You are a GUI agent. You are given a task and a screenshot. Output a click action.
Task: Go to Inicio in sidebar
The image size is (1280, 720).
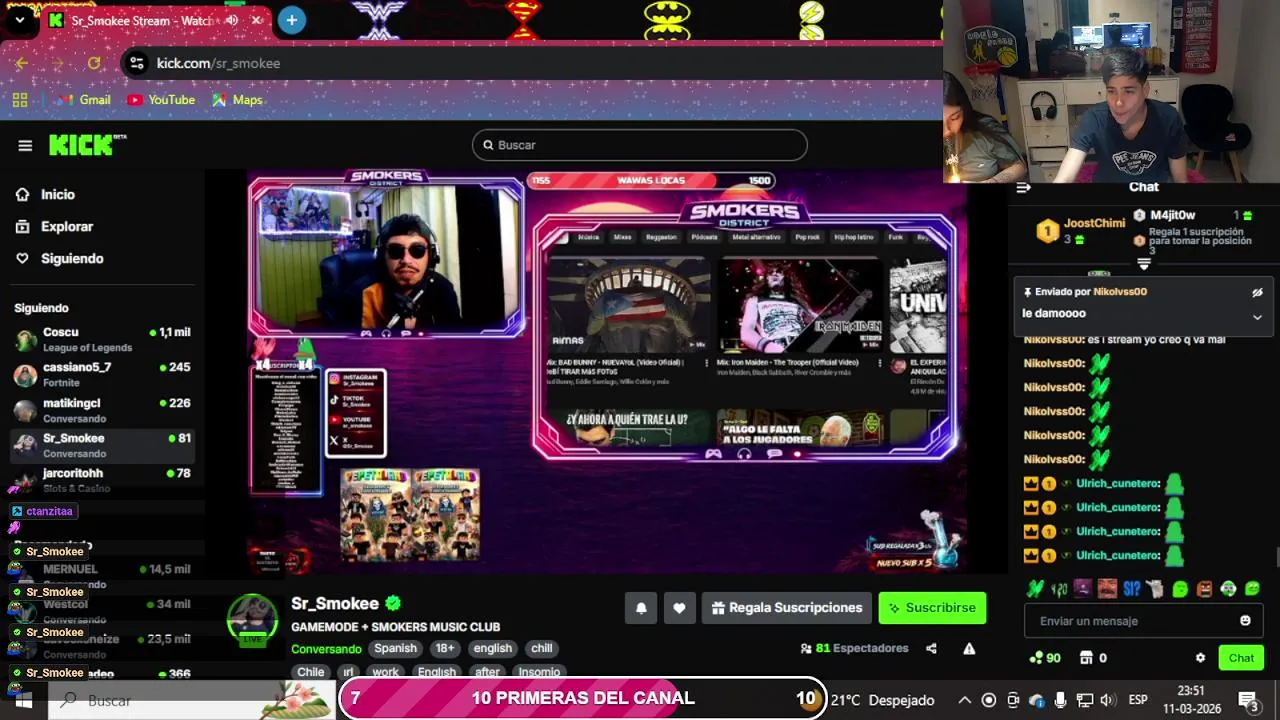[46, 194]
